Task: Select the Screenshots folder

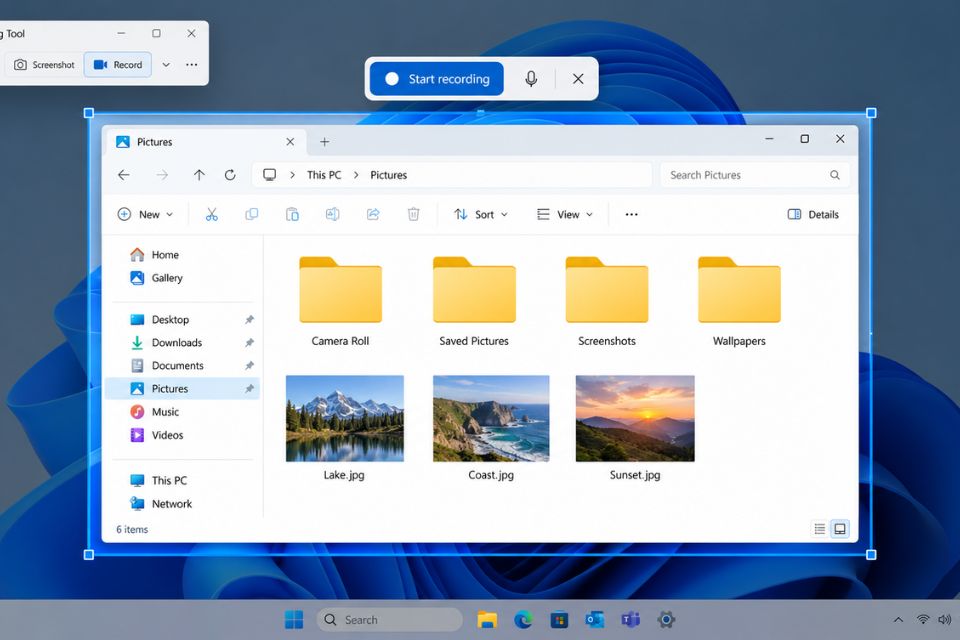Action: 607,302
